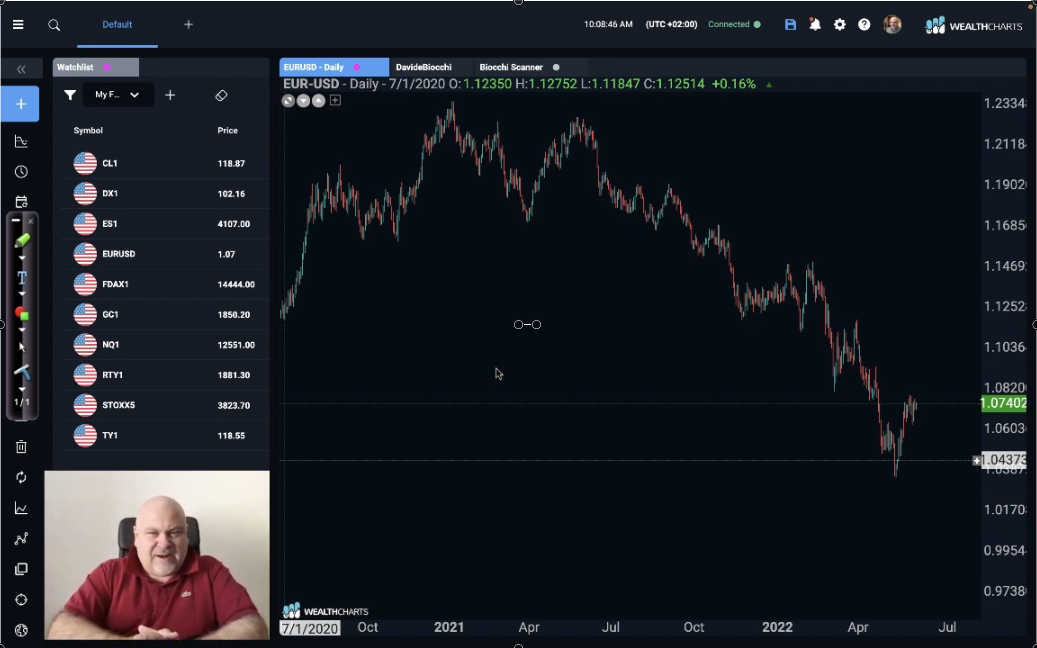Open the search magnifier in top bar
This screenshot has width=1037, height=648.
click(x=54, y=25)
